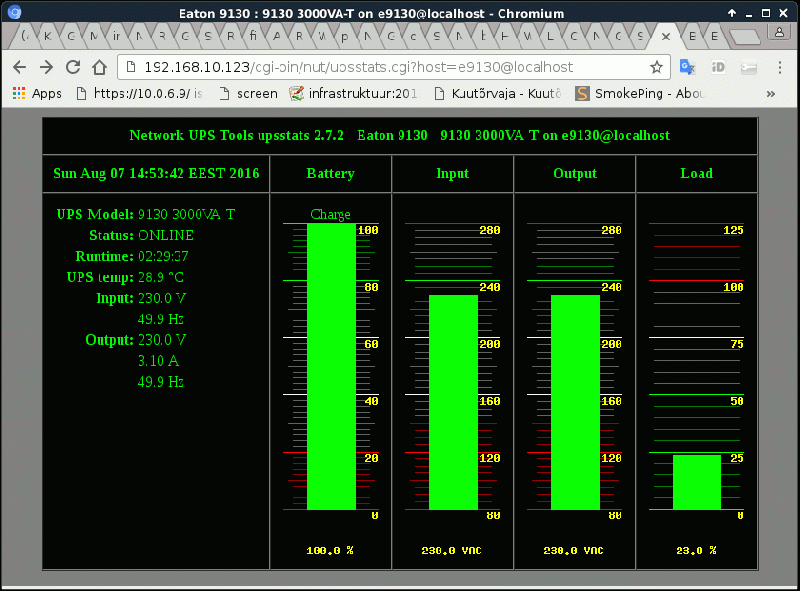The width and height of the screenshot is (800, 591).
Task: Open the Chromium three-dot menu
Action: pyautogui.click(x=780, y=67)
